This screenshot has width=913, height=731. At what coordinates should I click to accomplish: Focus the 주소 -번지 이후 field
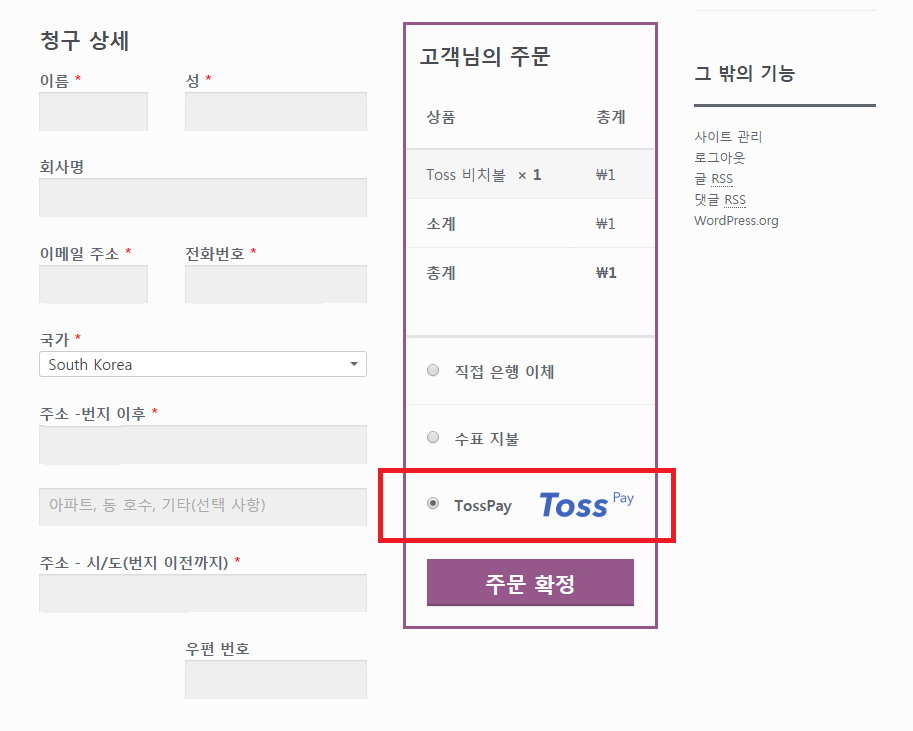pos(203,444)
